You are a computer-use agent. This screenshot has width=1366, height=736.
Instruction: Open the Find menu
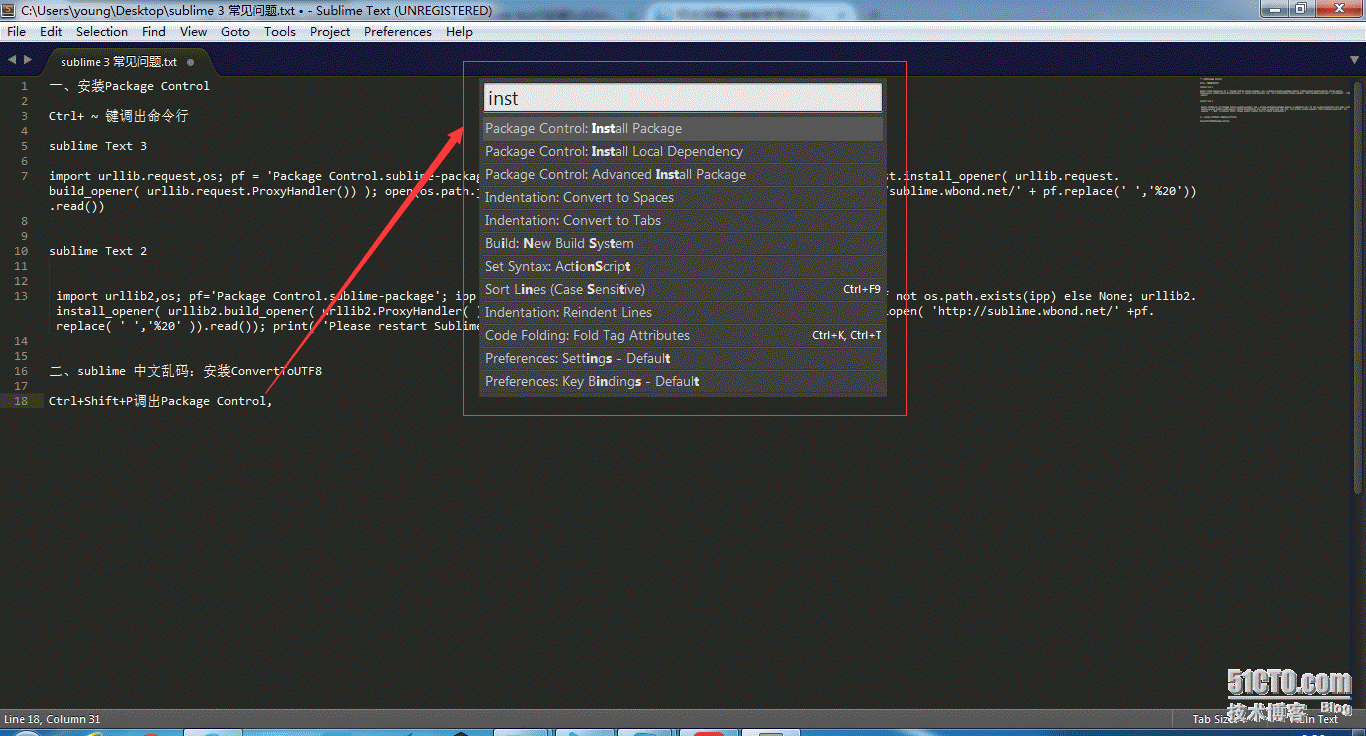154,31
